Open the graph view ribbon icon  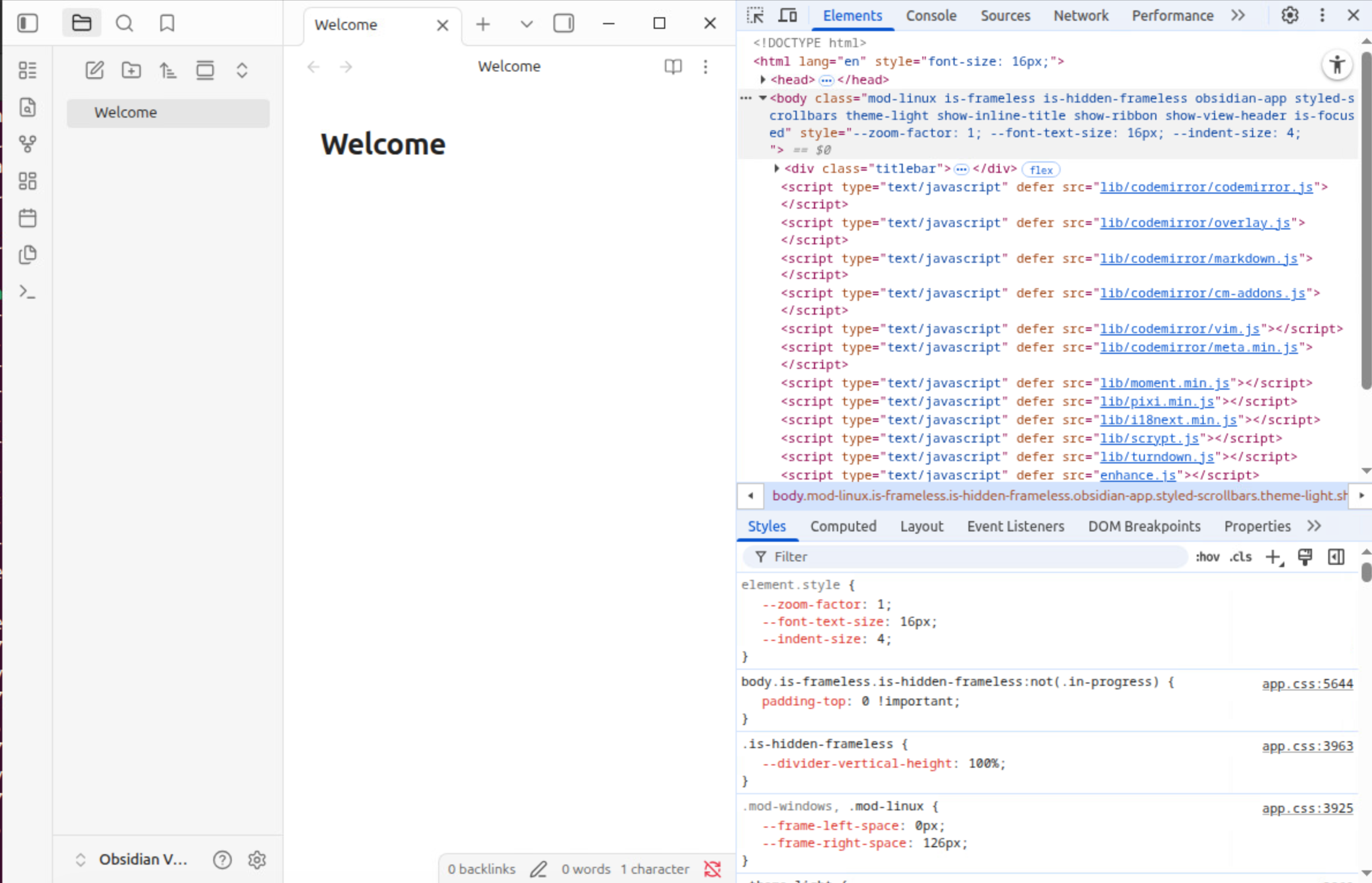click(x=27, y=144)
